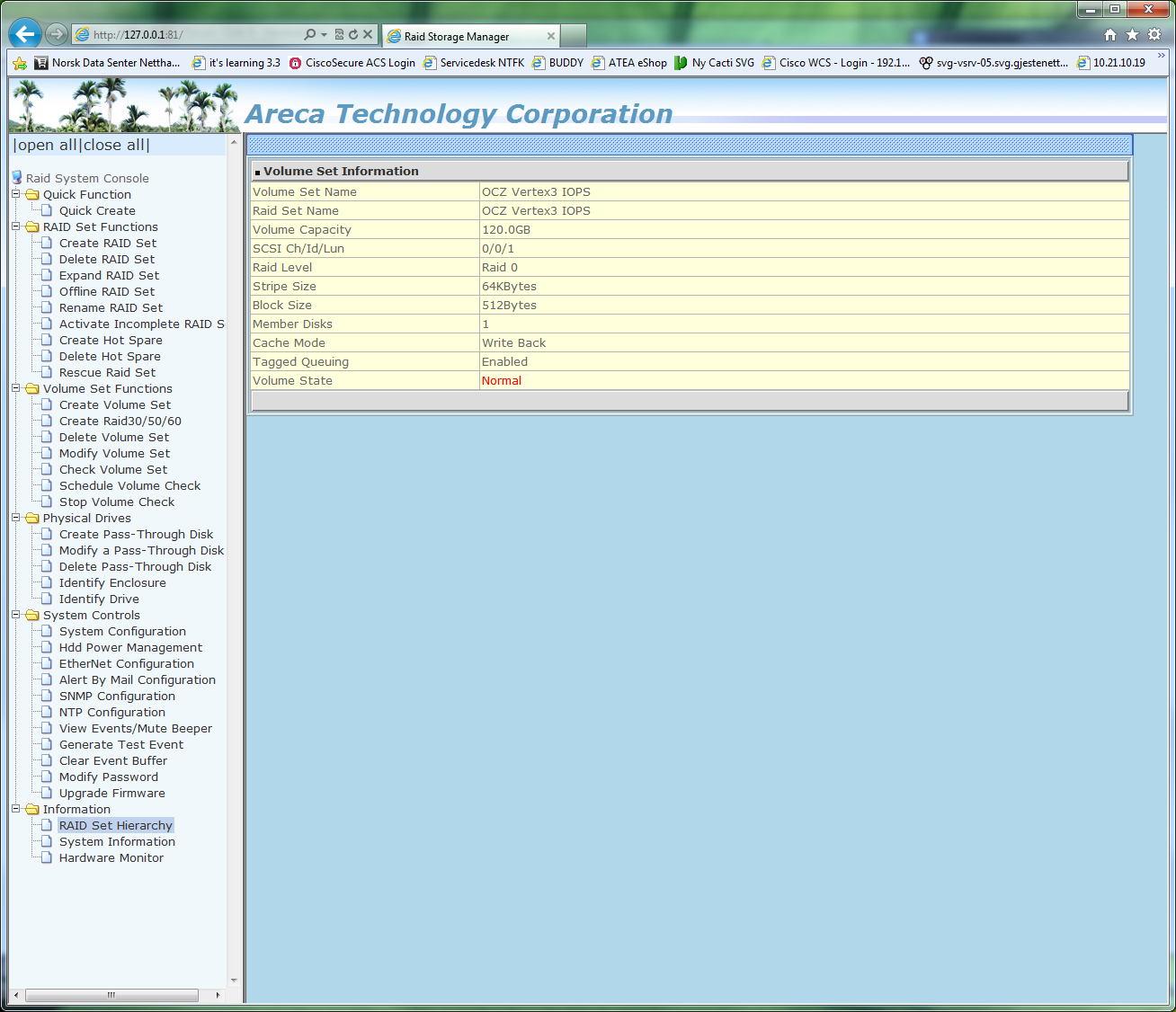
Task: Click the RAID Set Functions folder icon
Action: pos(32,226)
